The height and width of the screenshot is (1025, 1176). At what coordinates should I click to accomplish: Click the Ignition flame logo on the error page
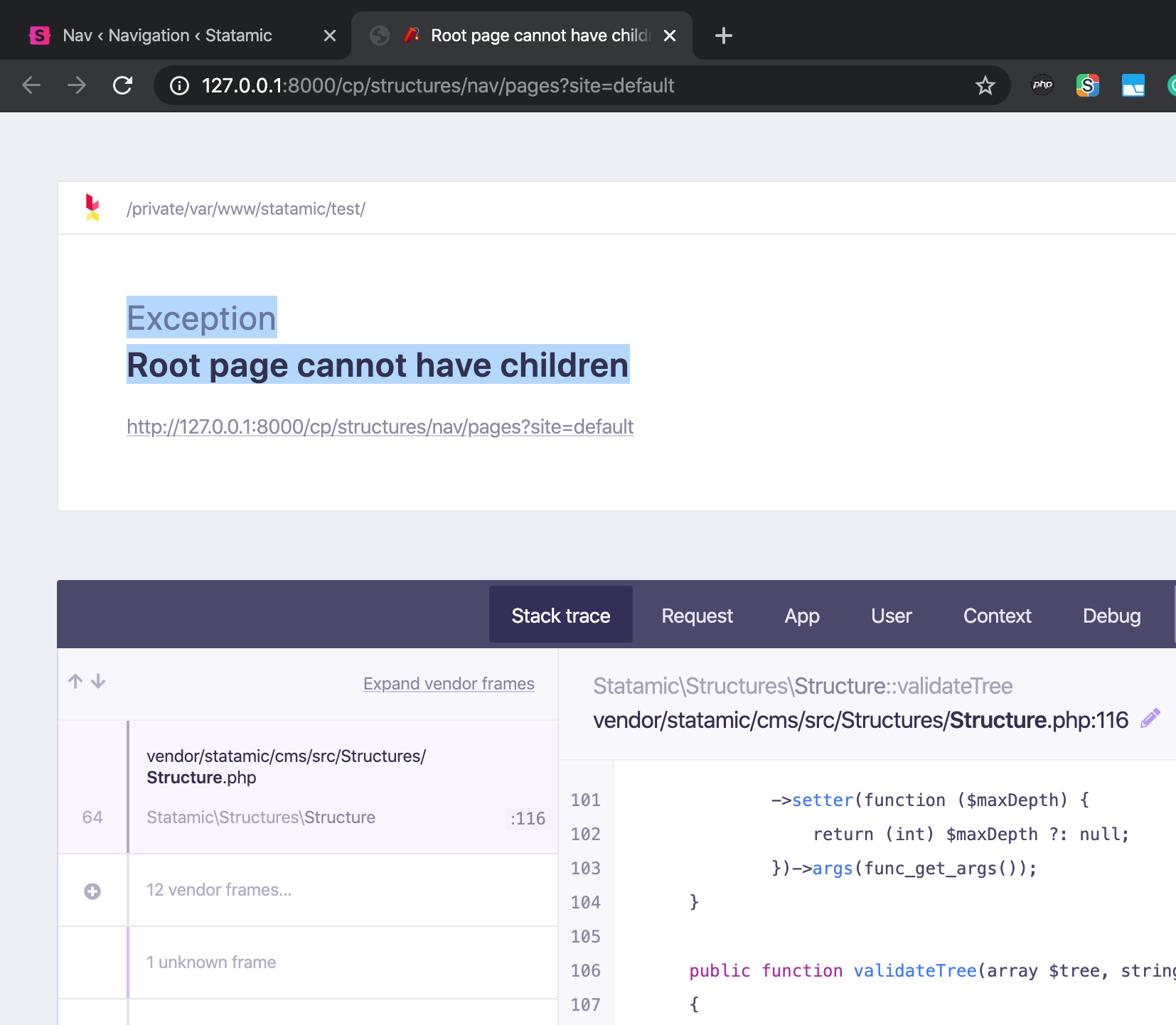coord(92,208)
